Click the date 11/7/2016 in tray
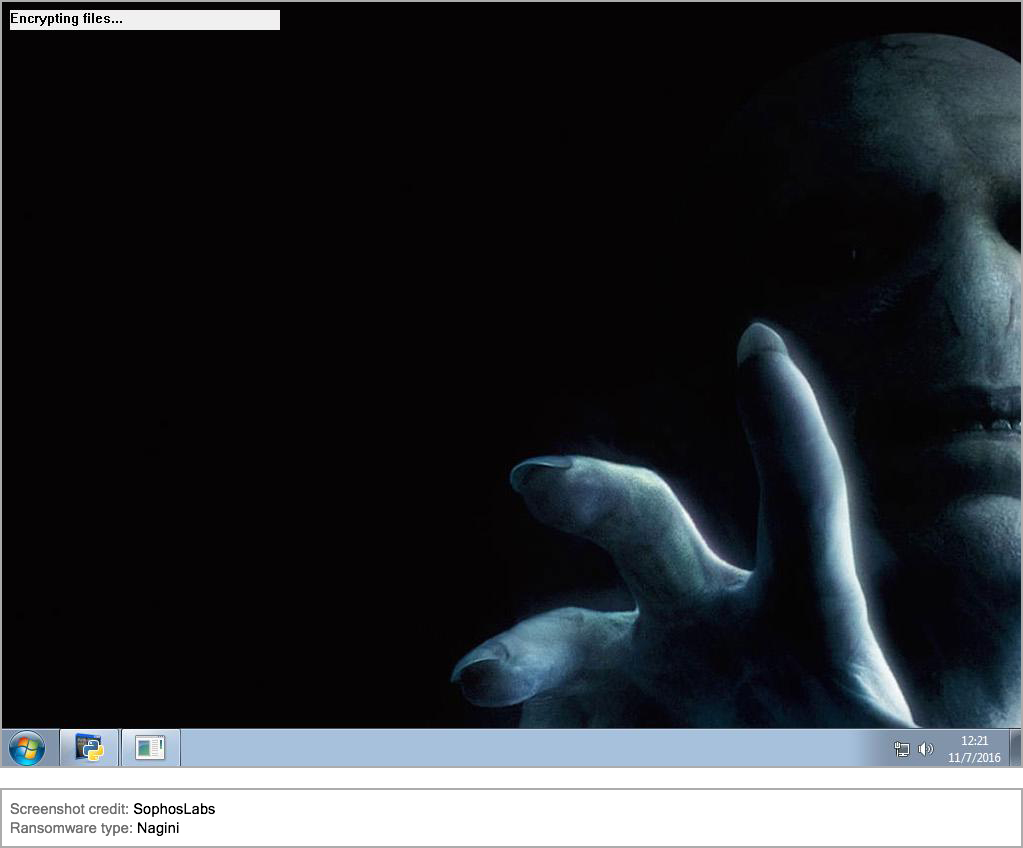Screen dimensions: 1023x848 pos(974,757)
